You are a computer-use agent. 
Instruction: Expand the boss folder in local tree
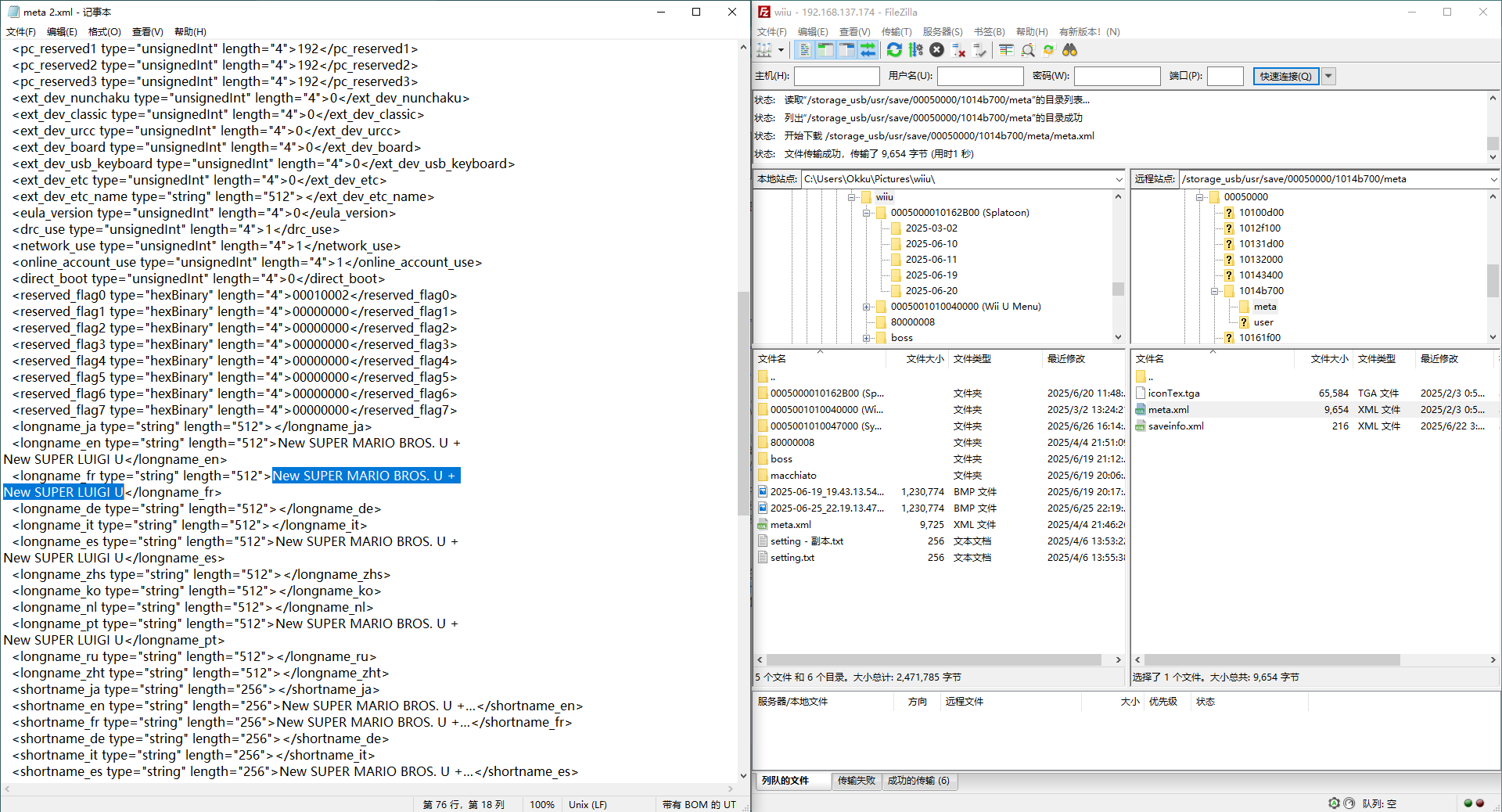pos(866,338)
